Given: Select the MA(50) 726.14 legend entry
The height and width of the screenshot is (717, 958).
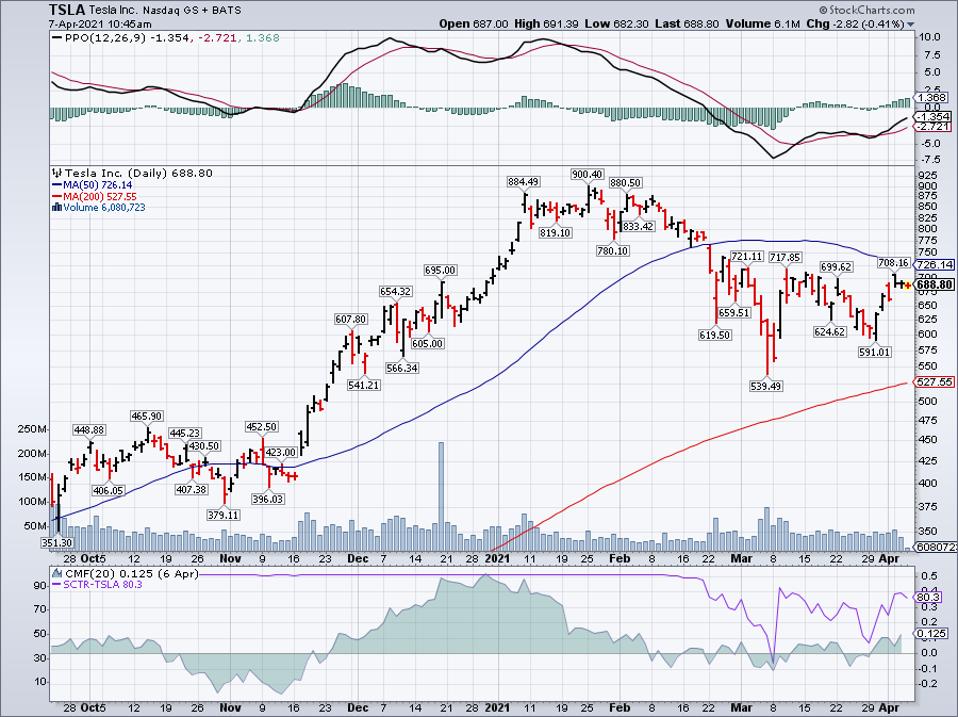Looking at the screenshot, I should [92, 184].
